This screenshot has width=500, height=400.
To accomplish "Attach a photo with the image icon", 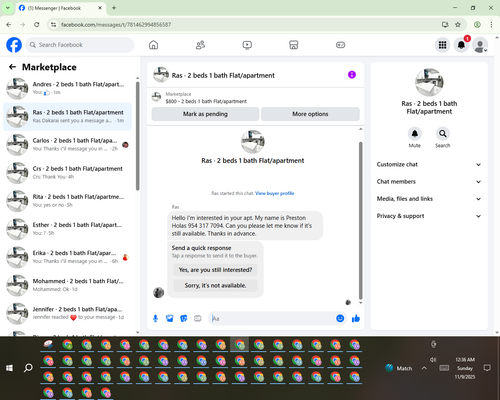I will point(170,319).
